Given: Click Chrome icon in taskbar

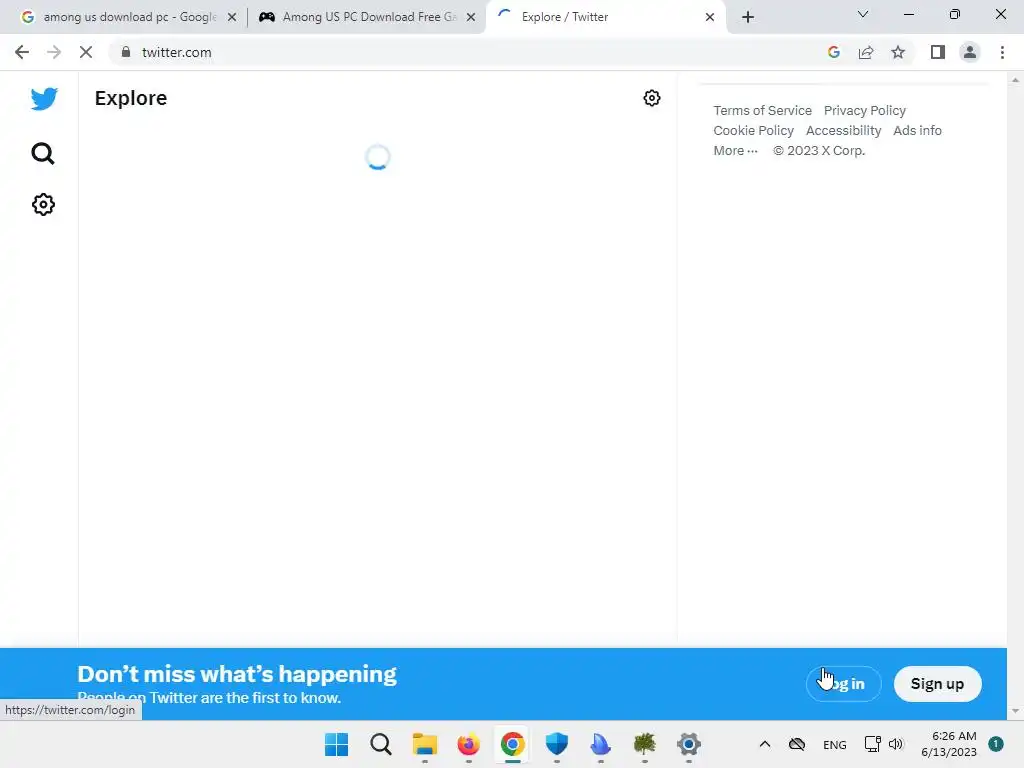Looking at the screenshot, I should click(513, 744).
